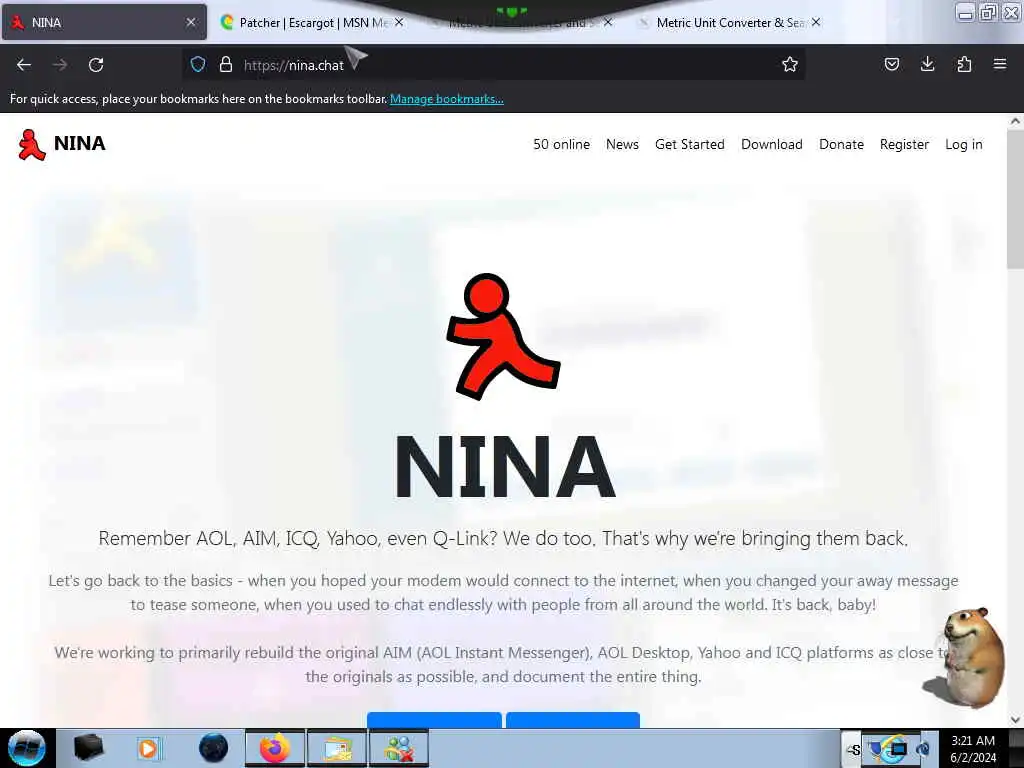
Task: Click the blue swirl tray icon
Action: tap(923, 749)
